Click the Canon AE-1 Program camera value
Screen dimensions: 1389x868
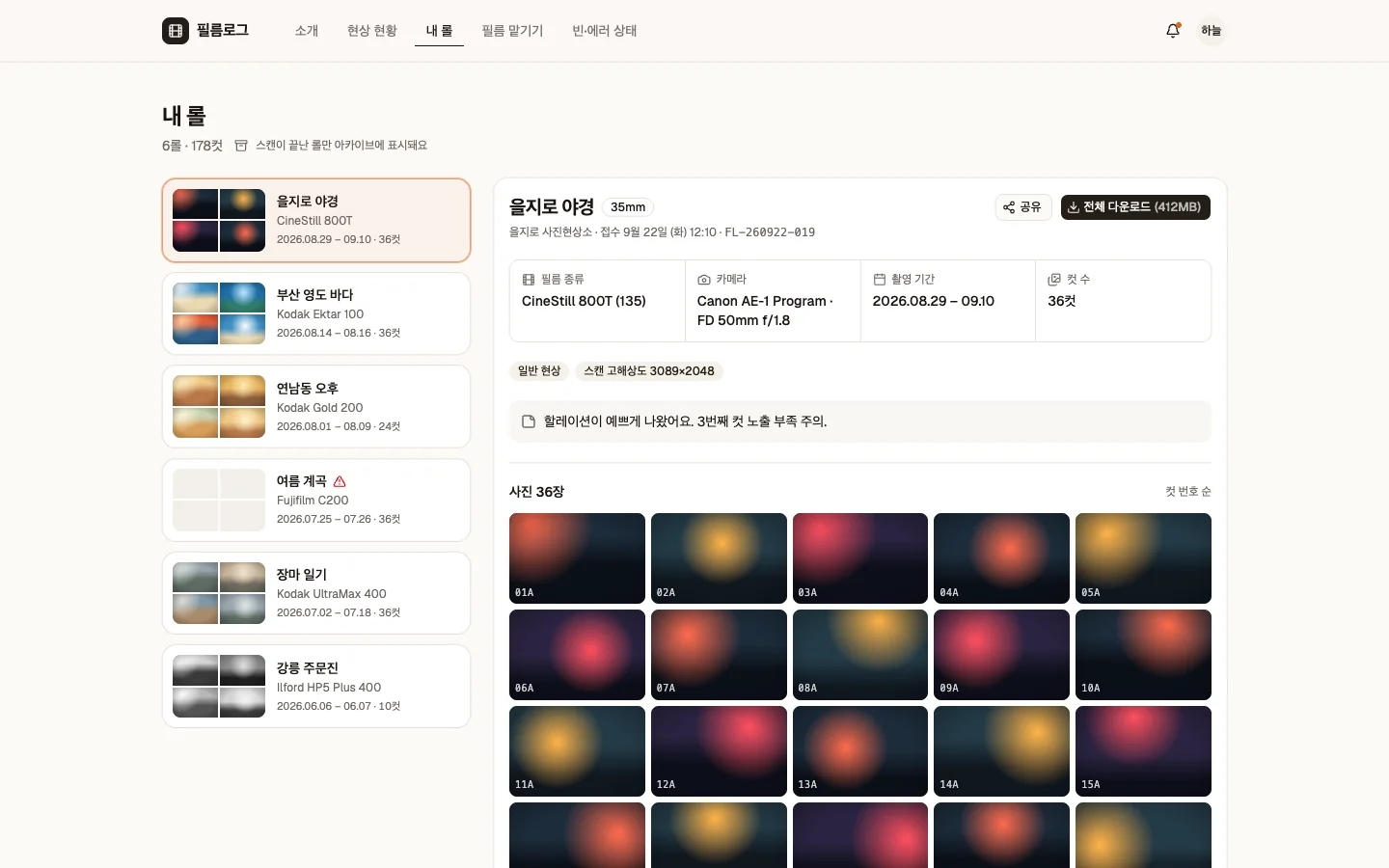(x=765, y=311)
